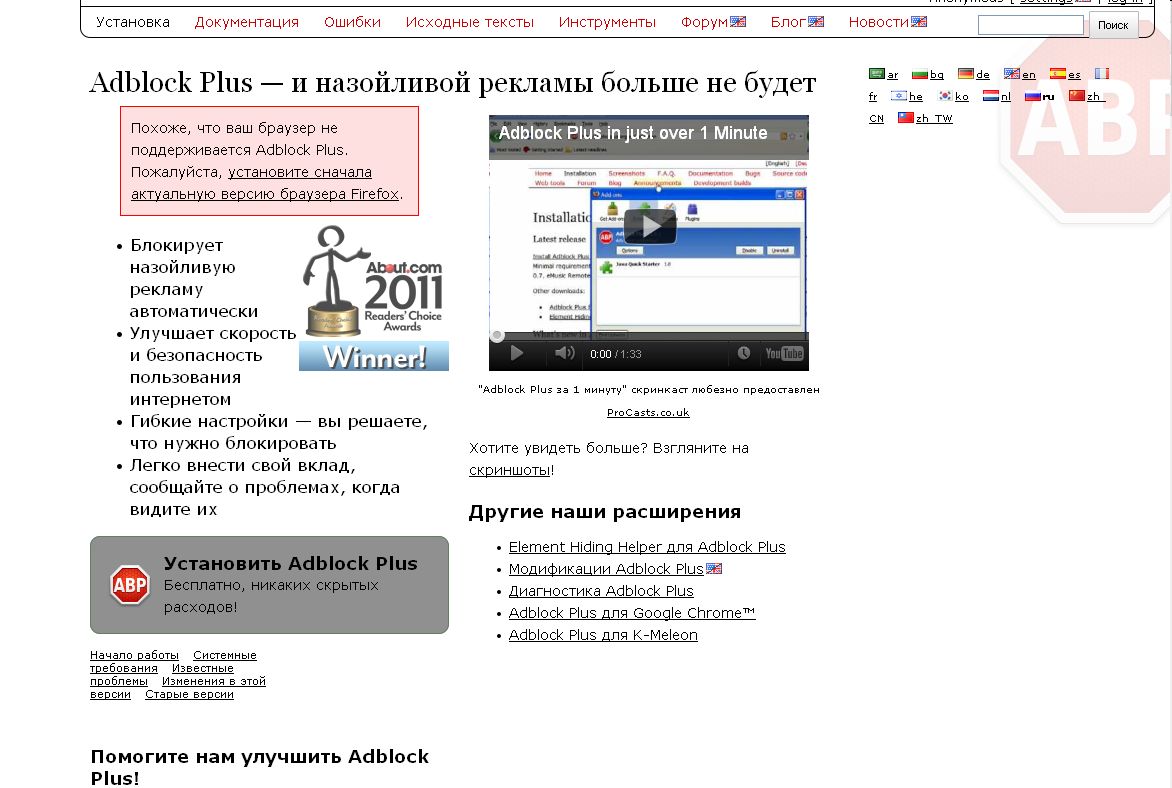Click the Russian flag icon
Image resolution: width=1172 pixels, height=788 pixels.
click(1033, 96)
